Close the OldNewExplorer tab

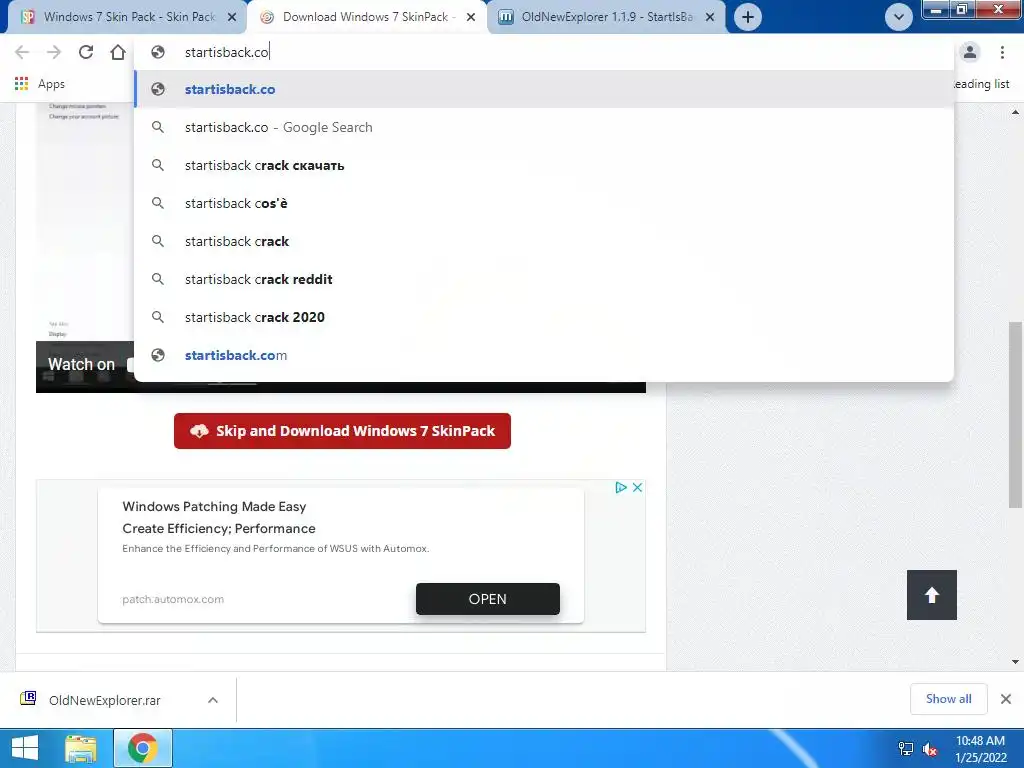tap(710, 17)
